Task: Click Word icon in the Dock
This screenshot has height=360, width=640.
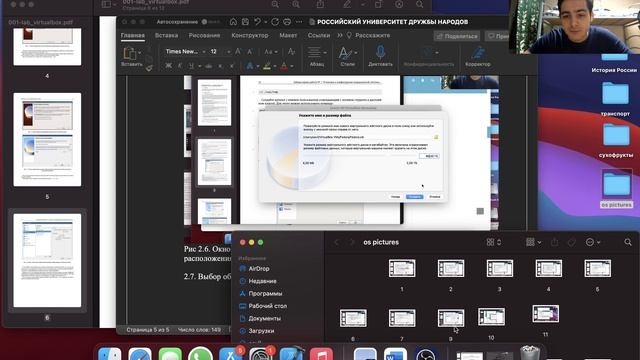Action: pos(395,354)
